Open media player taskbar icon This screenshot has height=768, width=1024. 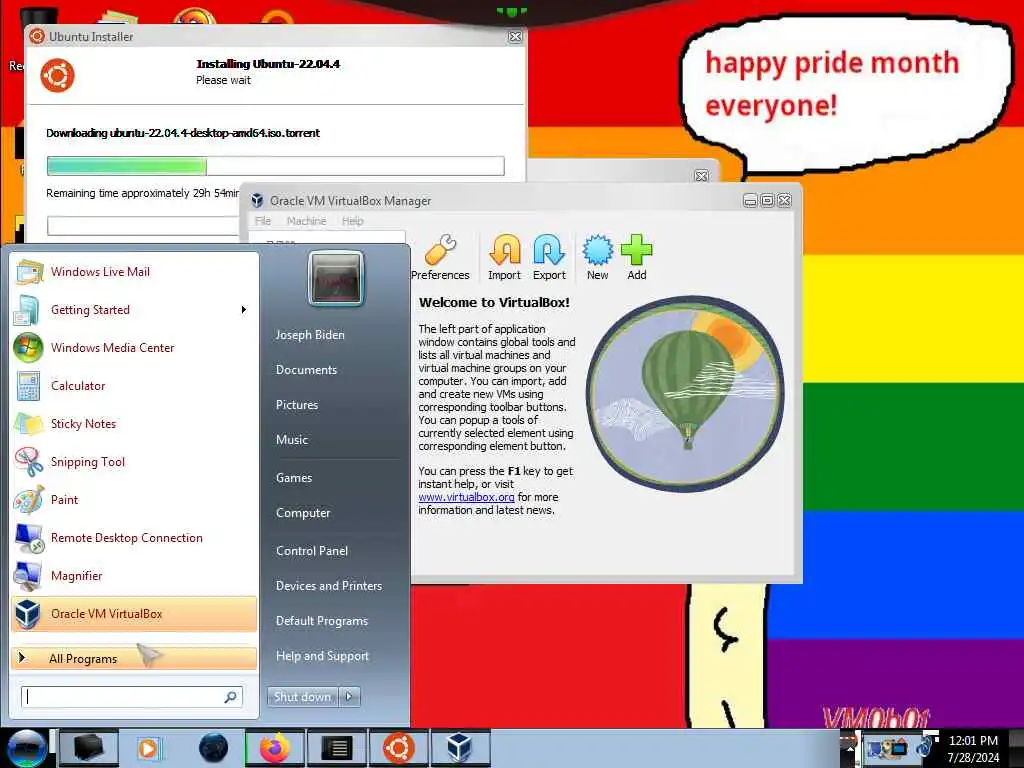click(148, 748)
